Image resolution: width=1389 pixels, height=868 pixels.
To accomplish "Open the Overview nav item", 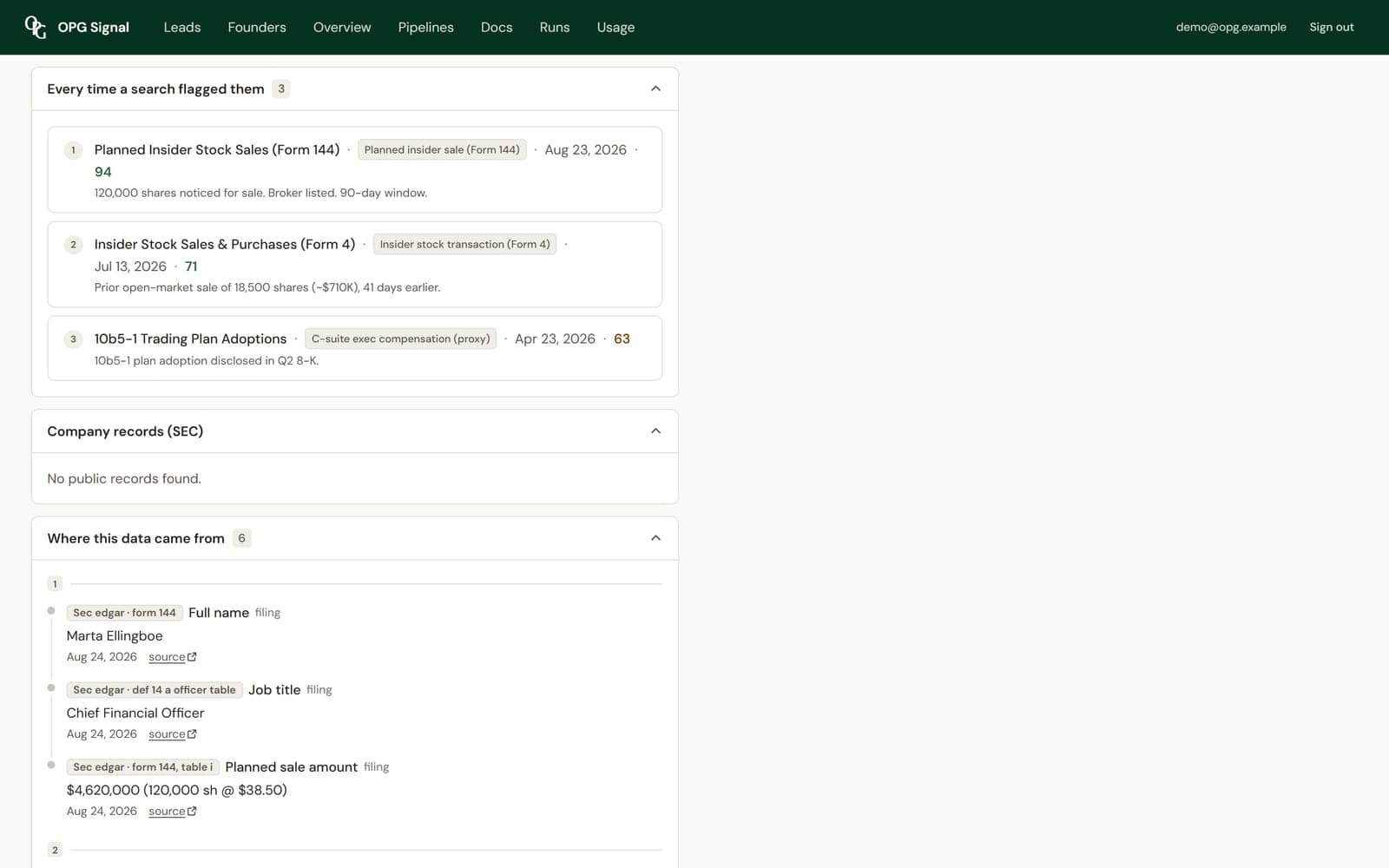I will pos(342,27).
